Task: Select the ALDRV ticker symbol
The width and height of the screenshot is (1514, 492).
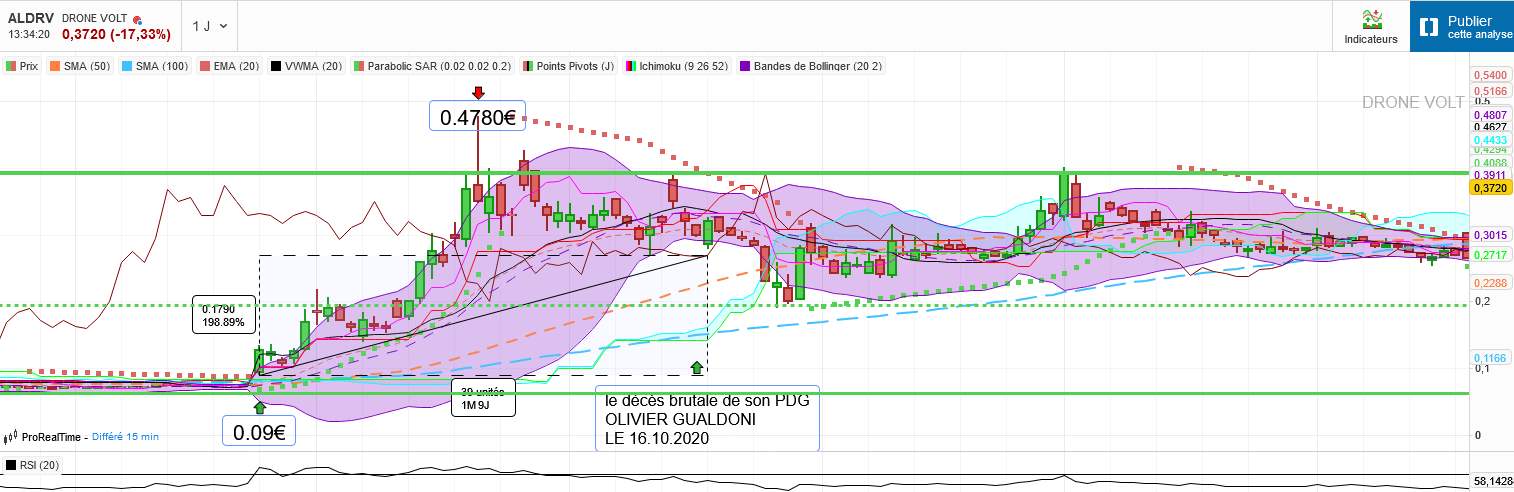Action: click(31, 18)
